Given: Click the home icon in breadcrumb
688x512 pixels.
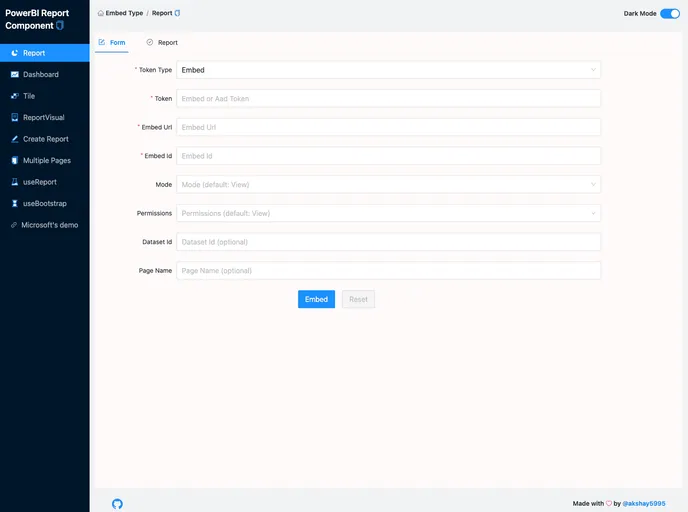Looking at the screenshot, I should [101, 14].
